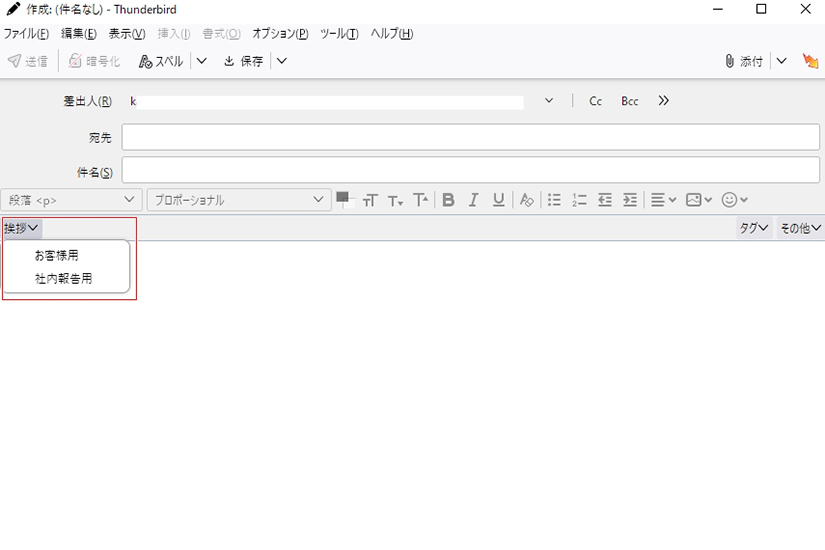Image resolution: width=825 pixels, height=550 pixels.
Task: Toggle italic text formatting
Action: pyautogui.click(x=474, y=200)
